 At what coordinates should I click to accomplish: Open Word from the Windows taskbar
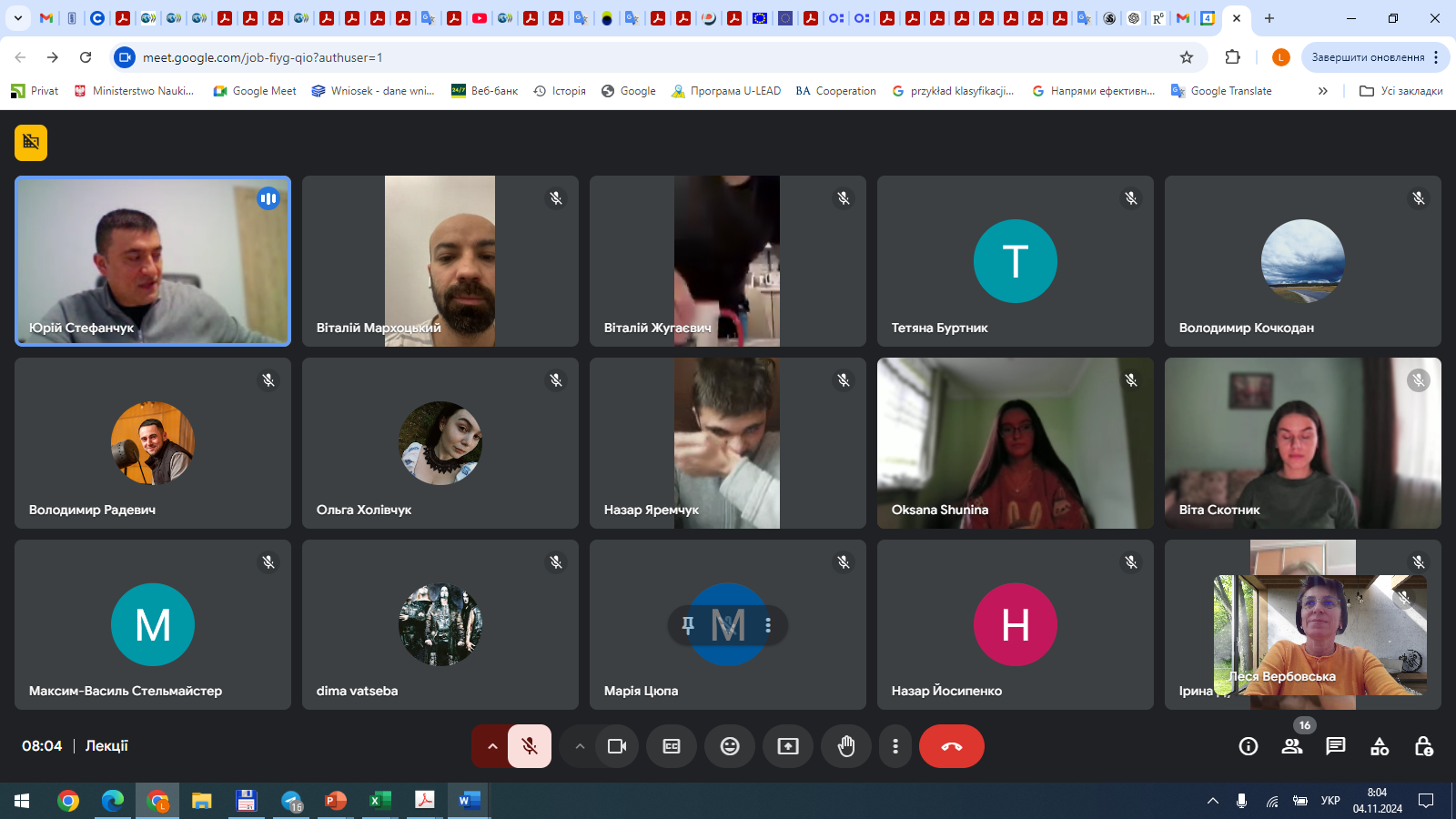(x=469, y=801)
